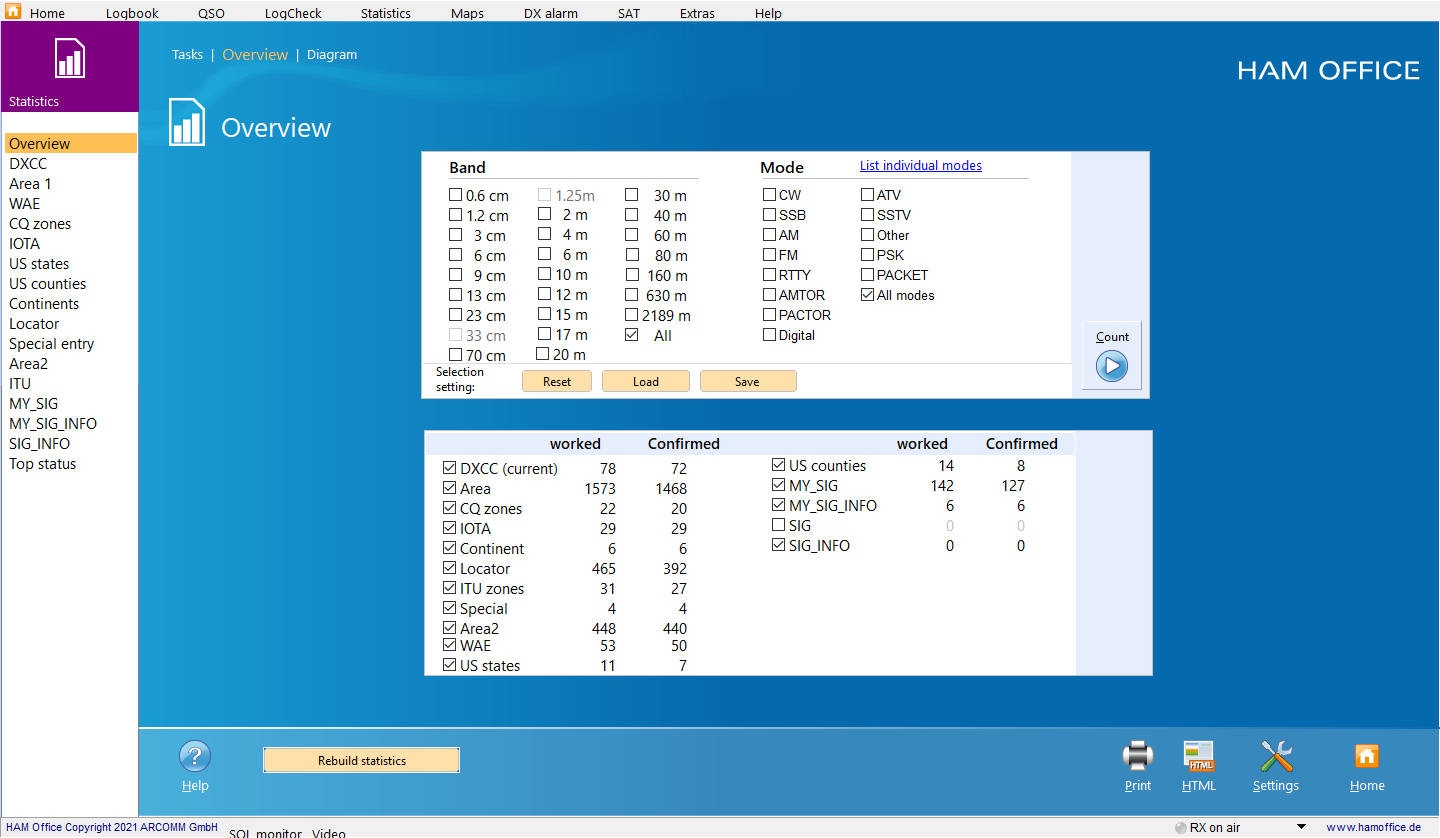
Task: Click Locator confirmed value 392
Action: click(674, 569)
